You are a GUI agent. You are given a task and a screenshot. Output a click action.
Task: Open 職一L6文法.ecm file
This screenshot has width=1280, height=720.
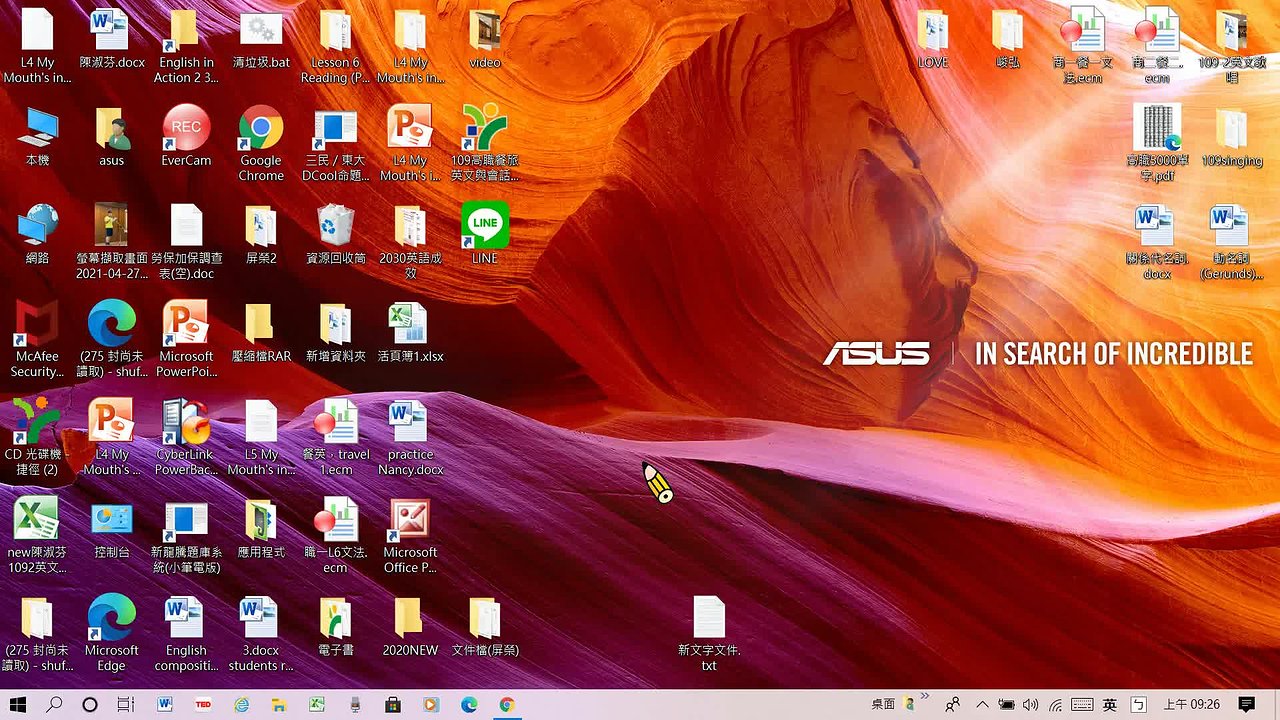click(x=335, y=537)
